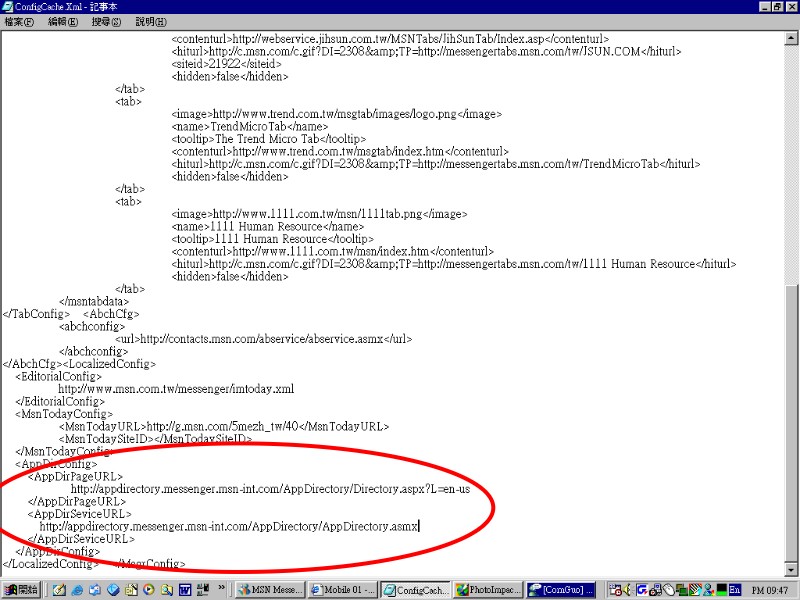Screen dimensions: 800x600
Task: Click the 1111.com.tw msn index.htm contenturl line
Action: coord(333,252)
